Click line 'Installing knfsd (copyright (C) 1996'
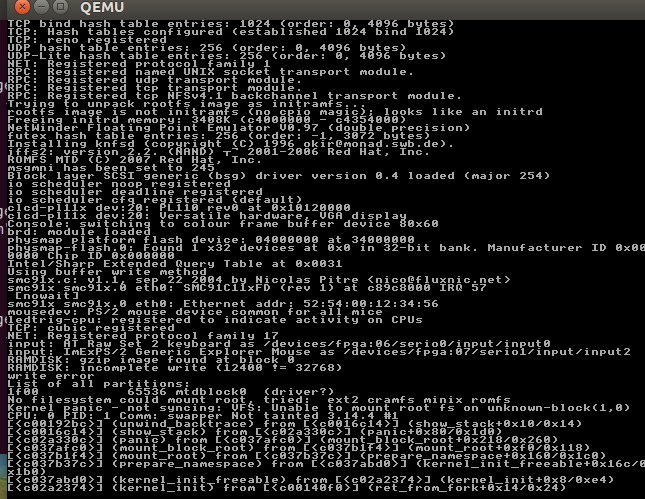Viewport: 645px width, 499px height. coord(230,144)
